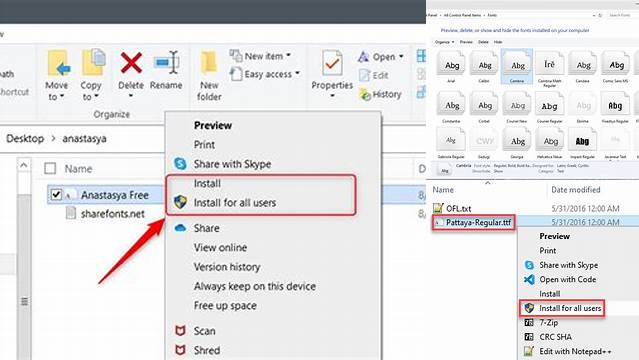Click the Copy to icon in ribbon
Image resolution: width=639 pixels, height=360 pixels.
(x=93, y=62)
